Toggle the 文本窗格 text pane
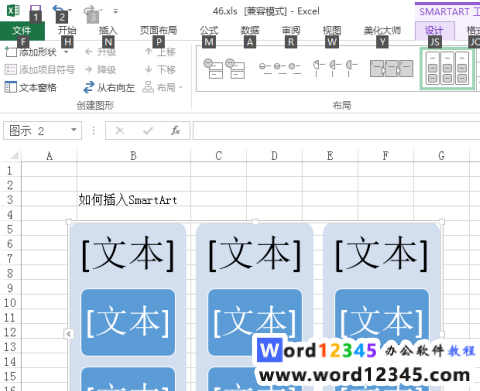The image size is (480, 391). (31, 87)
